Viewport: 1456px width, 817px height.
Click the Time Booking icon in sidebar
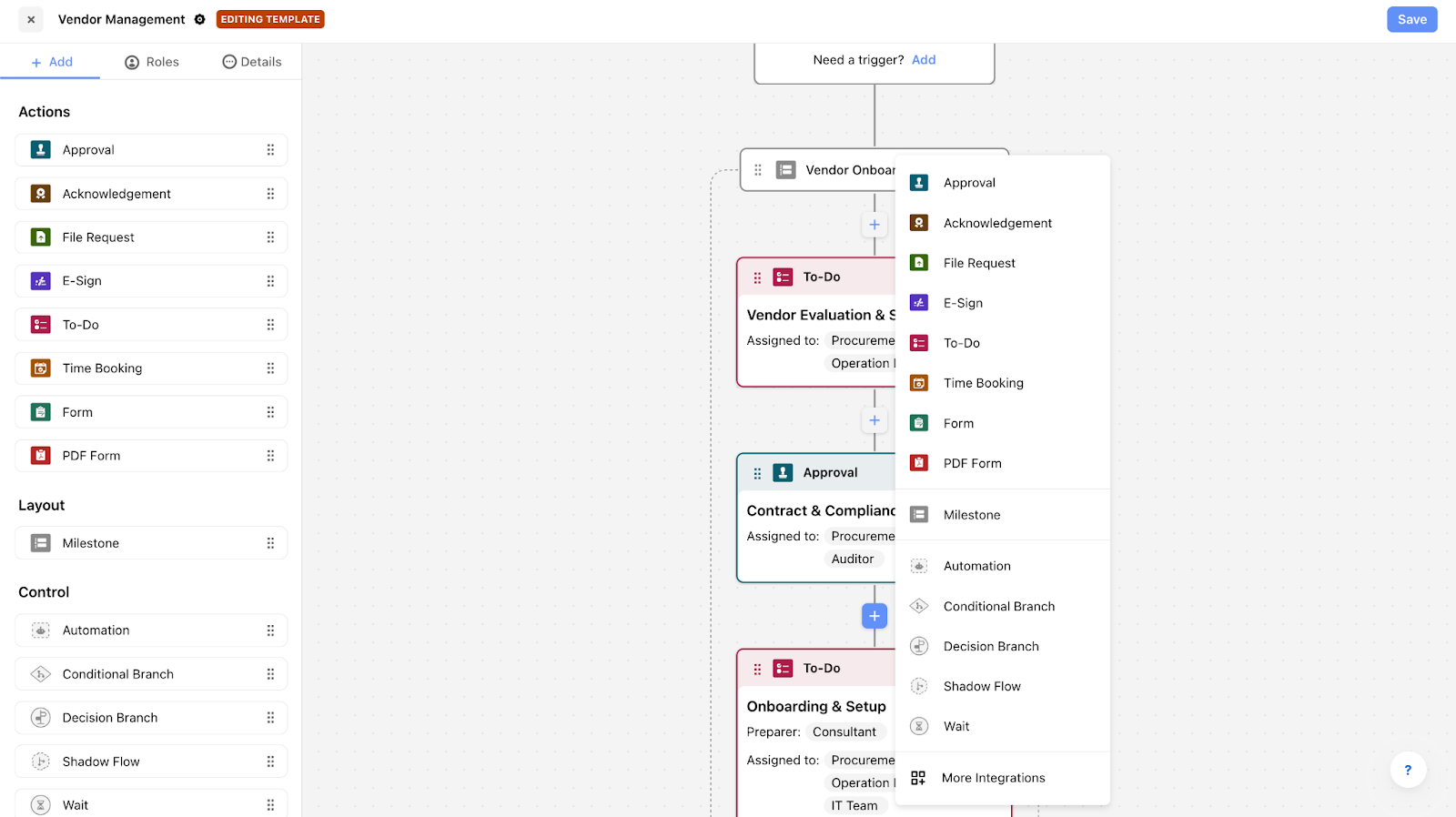point(41,368)
